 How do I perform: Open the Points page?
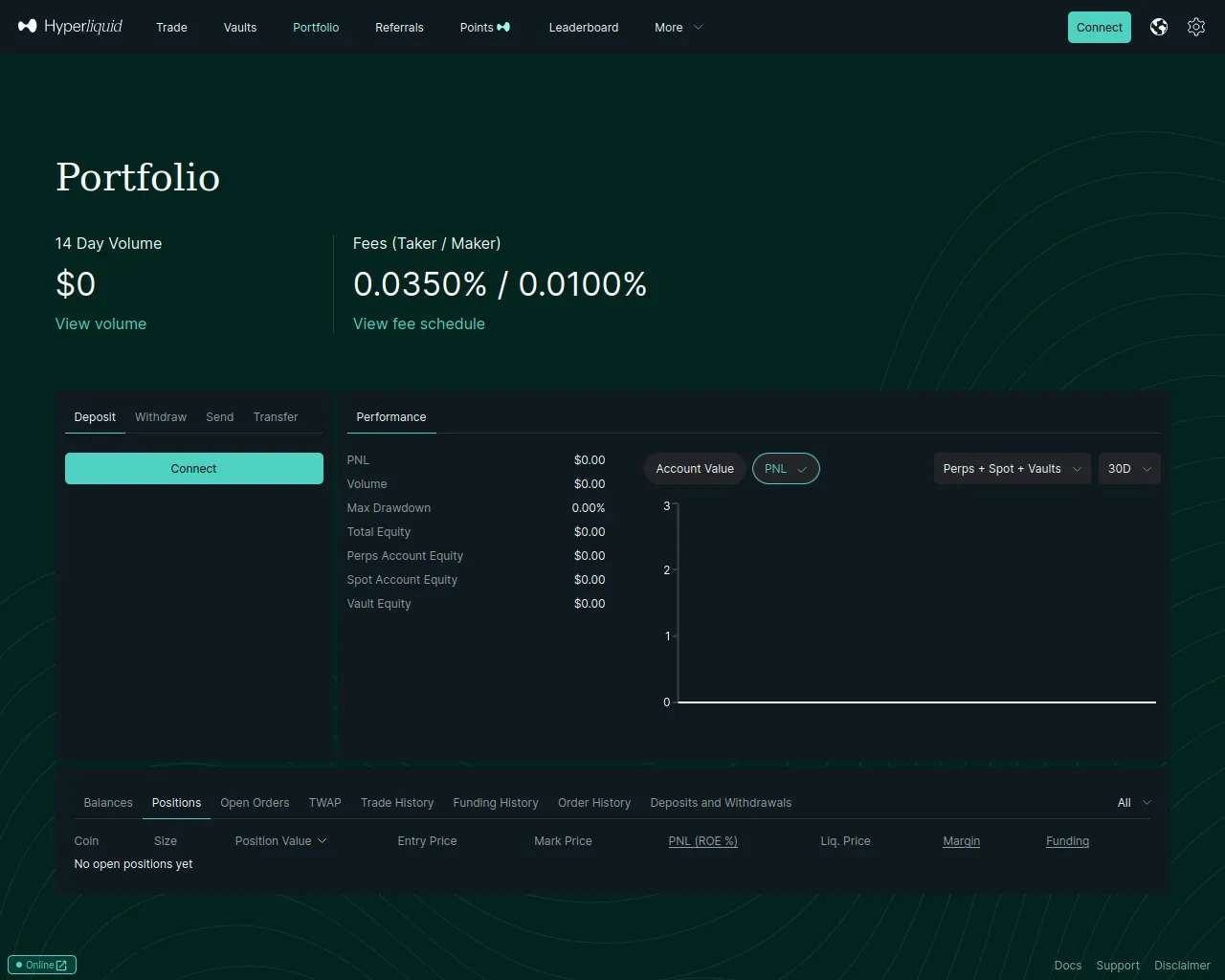(x=485, y=28)
